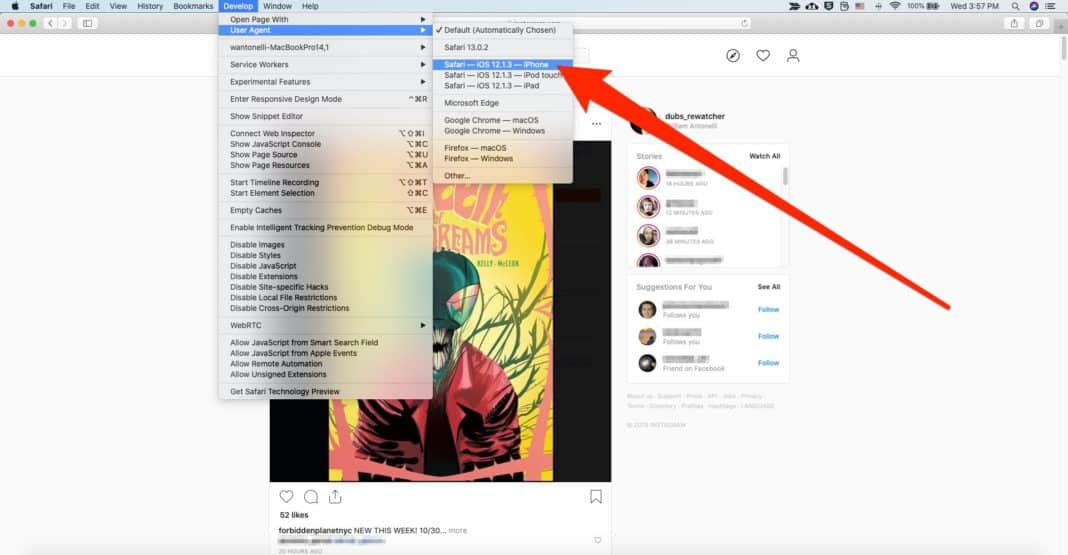
Task: Open the Bookmarks menu
Action: pyautogui.click(x=193, y=6)
